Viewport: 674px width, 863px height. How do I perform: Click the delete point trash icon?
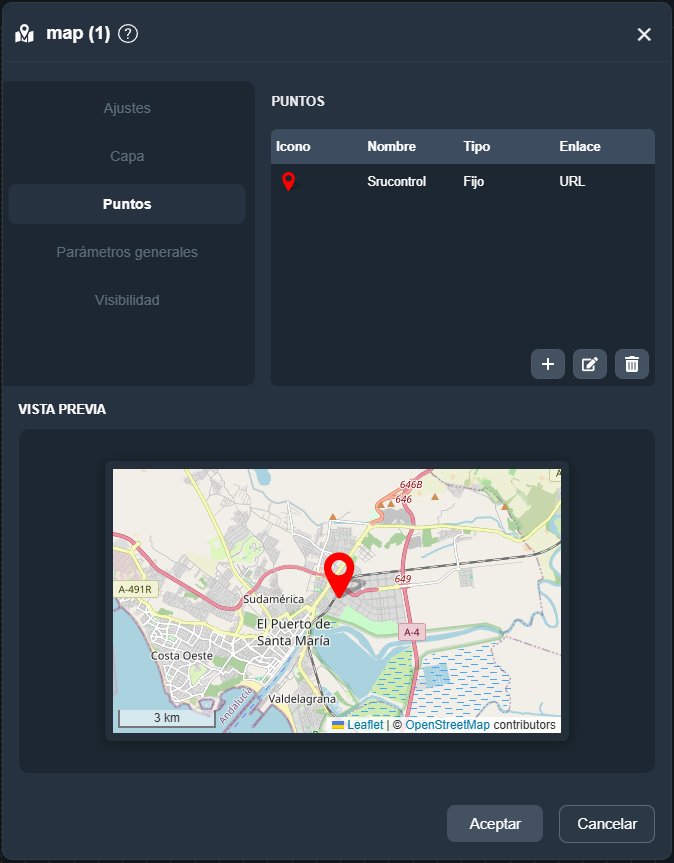[632, 364]
